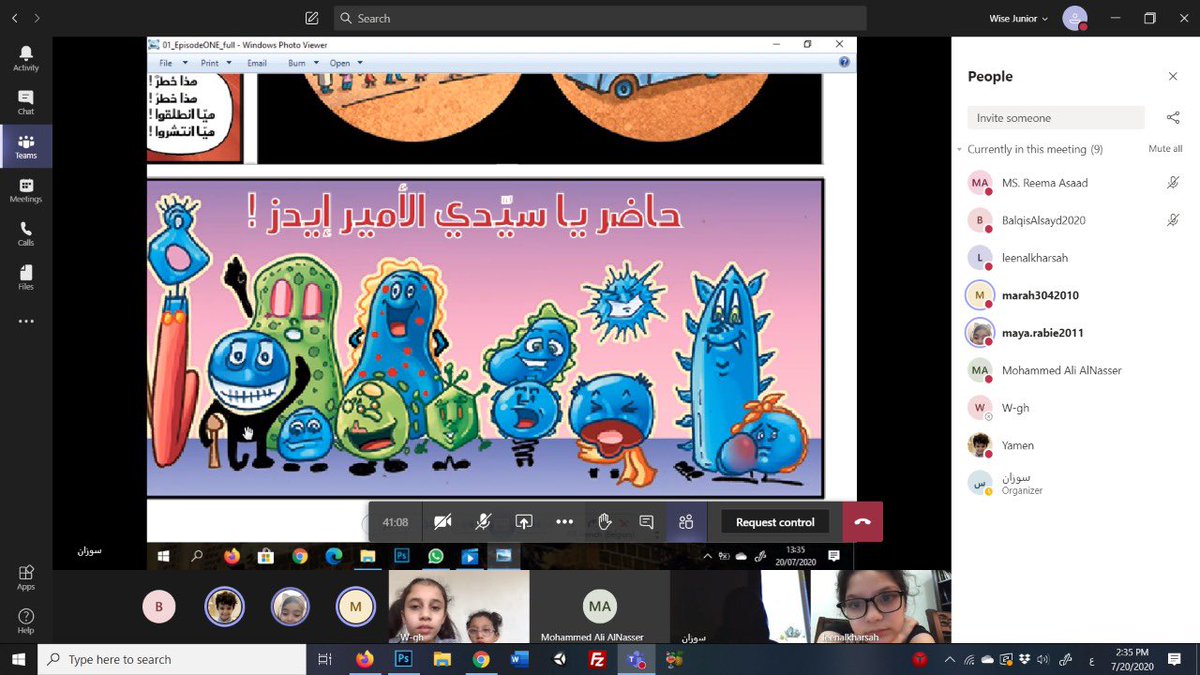
Task: Open Apps store in Teams sidebar
Action: coord(26,577)
